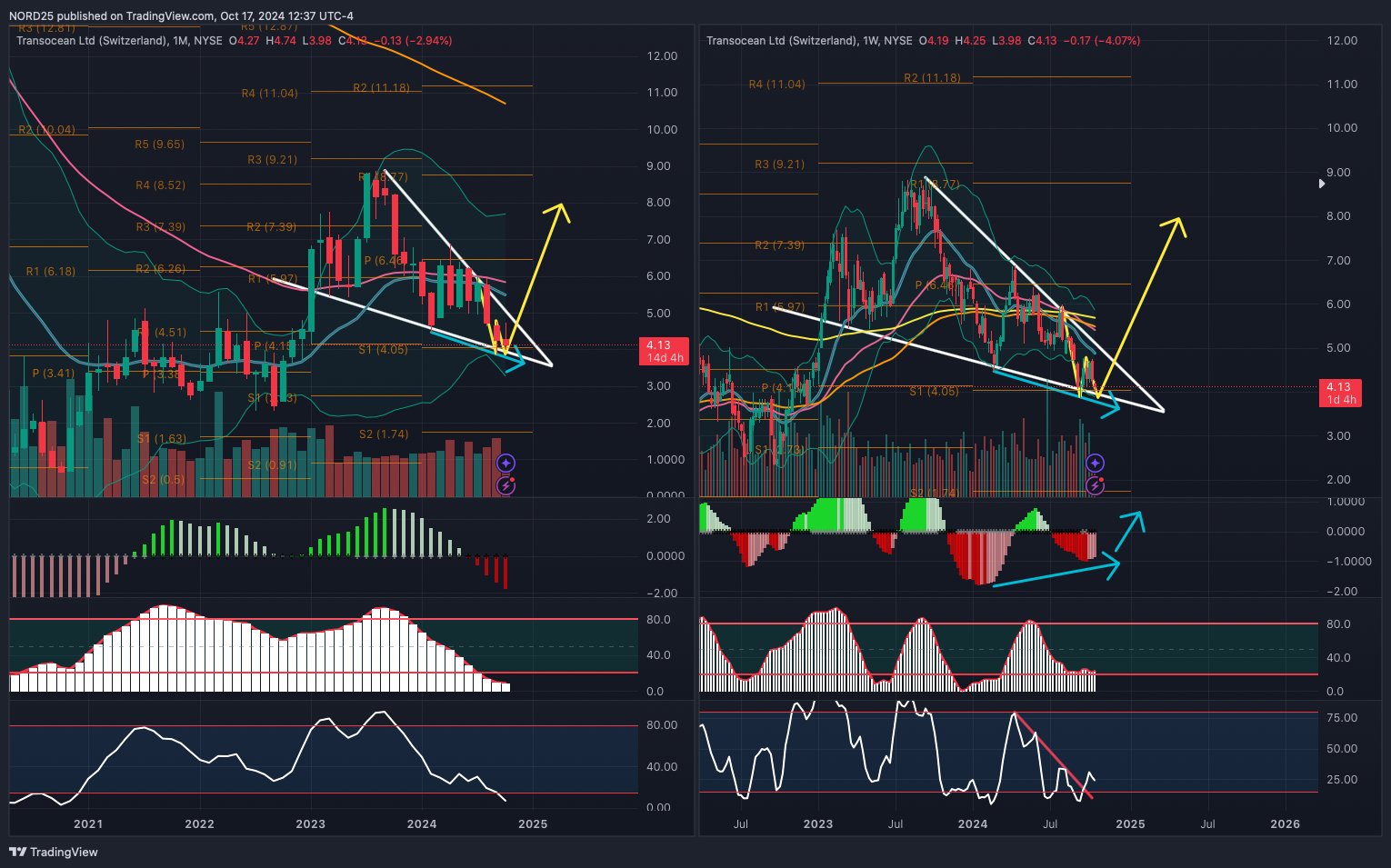Click the sparkle icon on the weekly chart
Image resolution: width=1391 pixels, height=868 pixels.
point(1096,464)
